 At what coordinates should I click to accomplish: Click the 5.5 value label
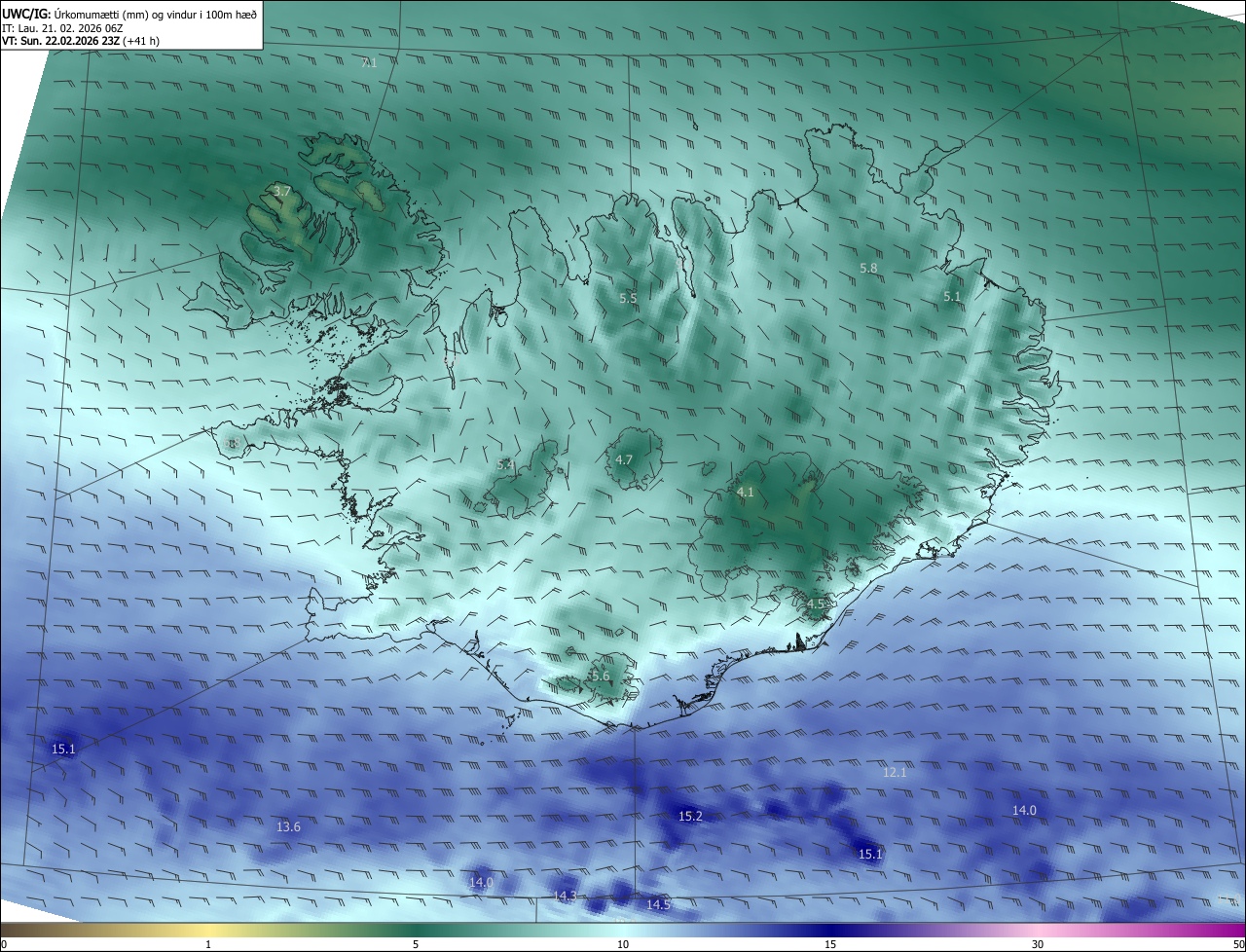(628, 298)
